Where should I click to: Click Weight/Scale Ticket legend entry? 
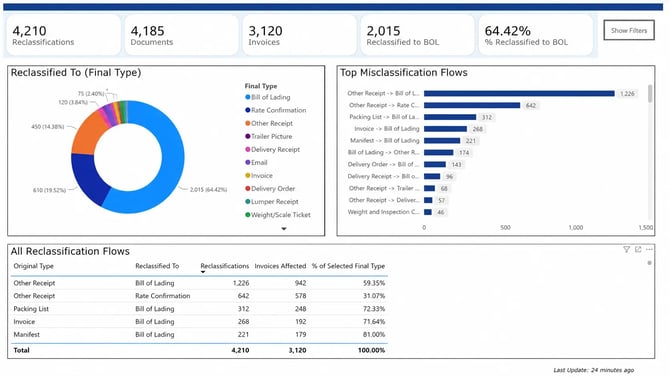[x=278, y=215]
